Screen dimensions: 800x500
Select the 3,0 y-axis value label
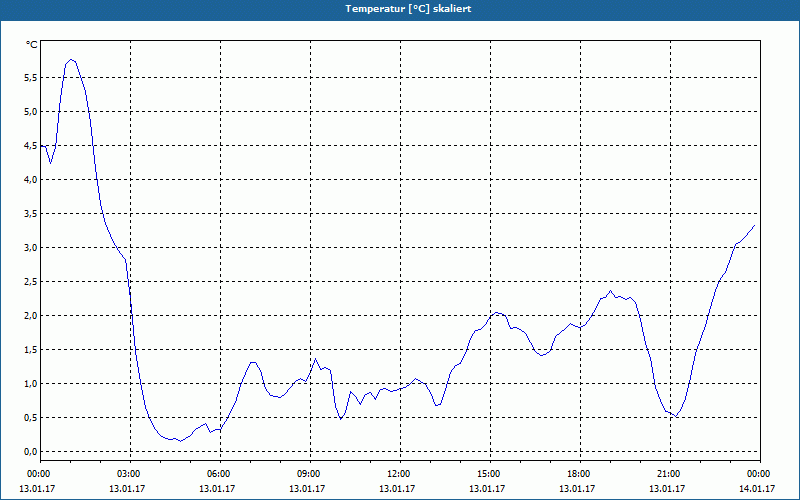click(30, 247)
